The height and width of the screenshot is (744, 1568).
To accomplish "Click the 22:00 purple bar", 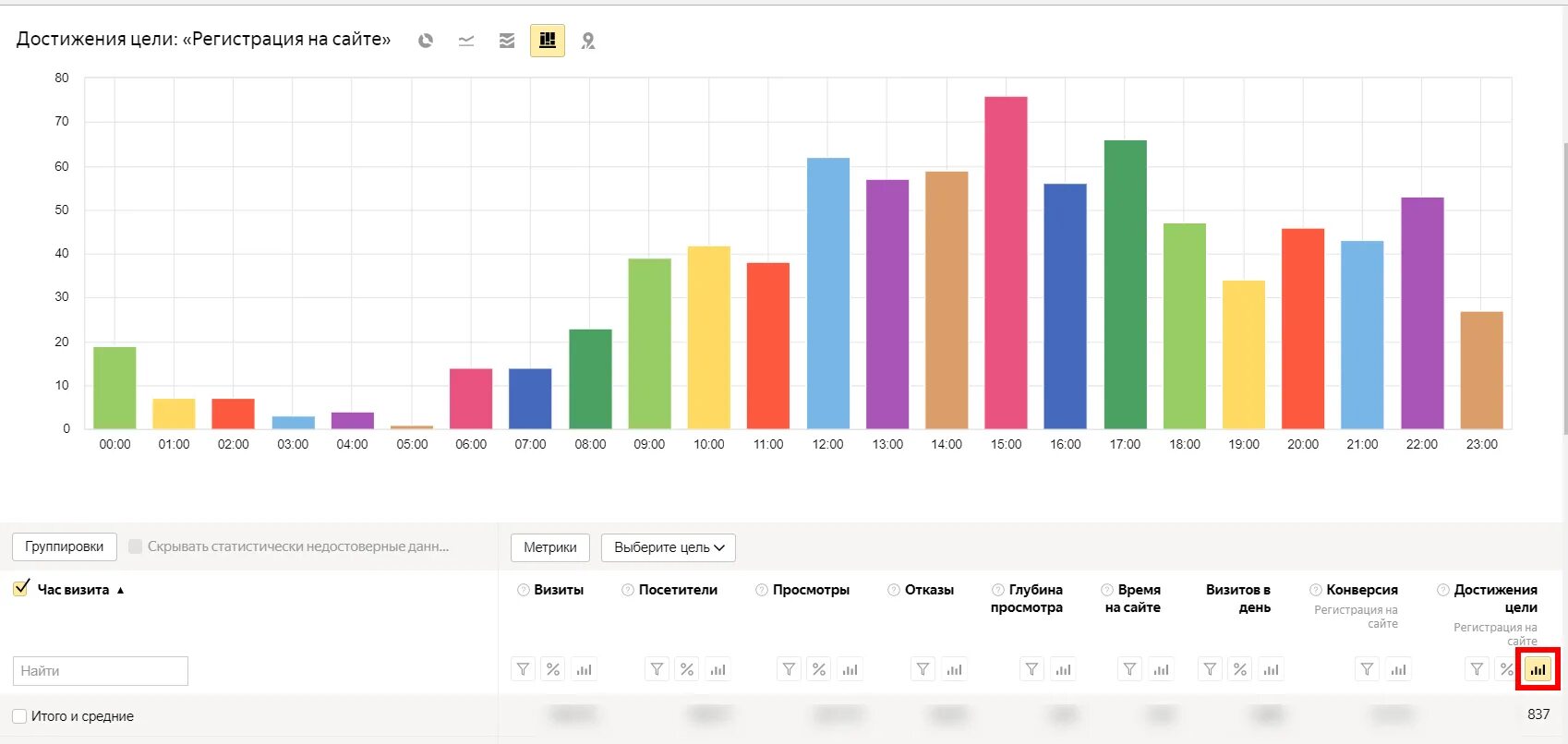I will pos(1422,313).
